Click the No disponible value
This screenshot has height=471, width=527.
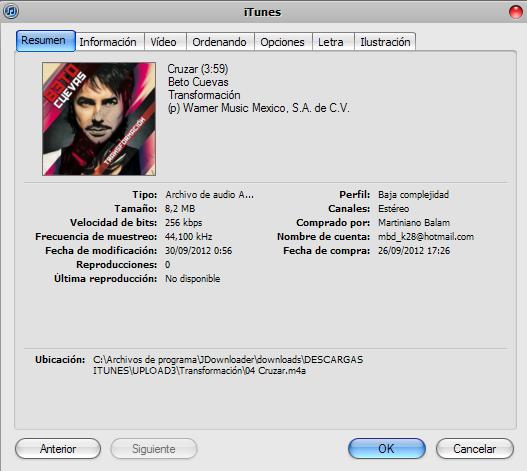click(193, 279)
